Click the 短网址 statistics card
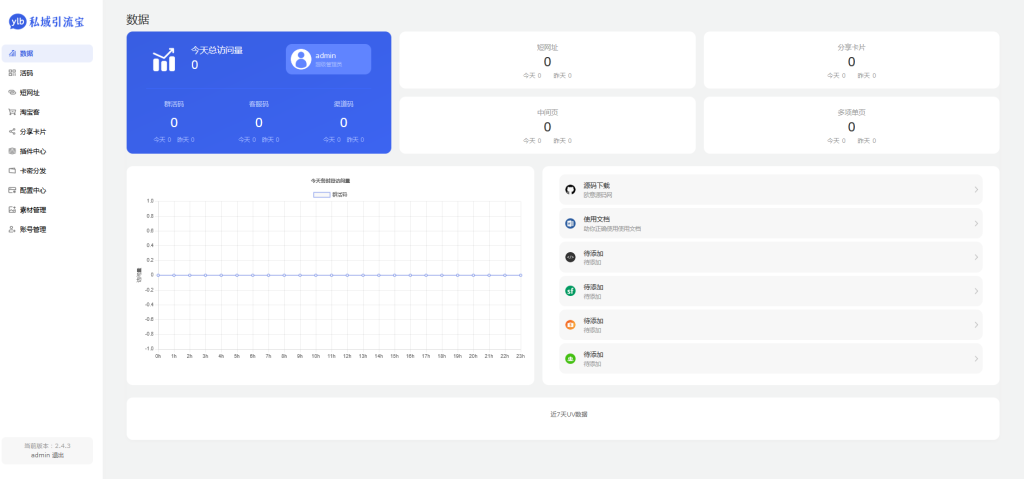 coord(547,60)
